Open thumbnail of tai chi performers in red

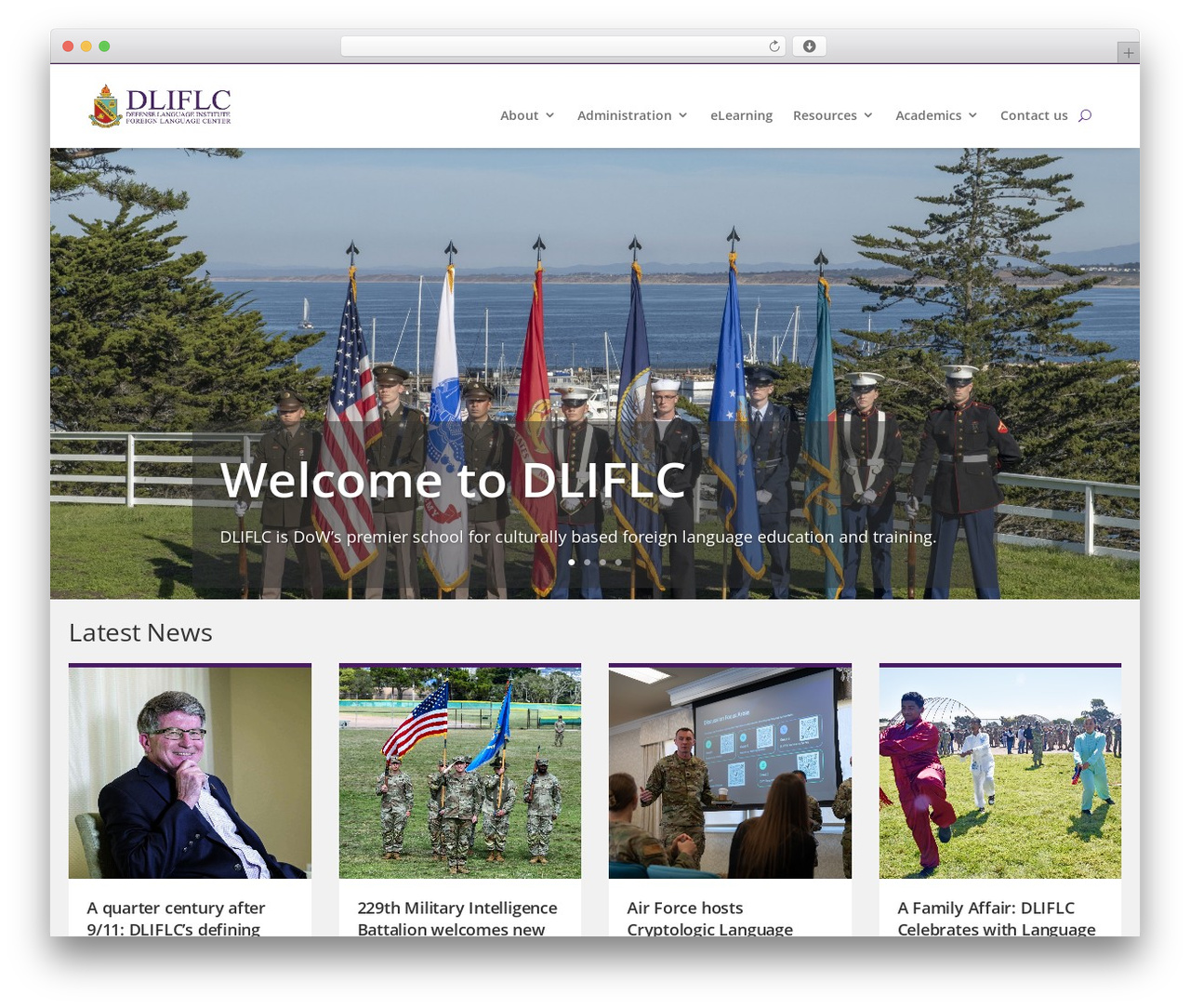(1000, 773)
